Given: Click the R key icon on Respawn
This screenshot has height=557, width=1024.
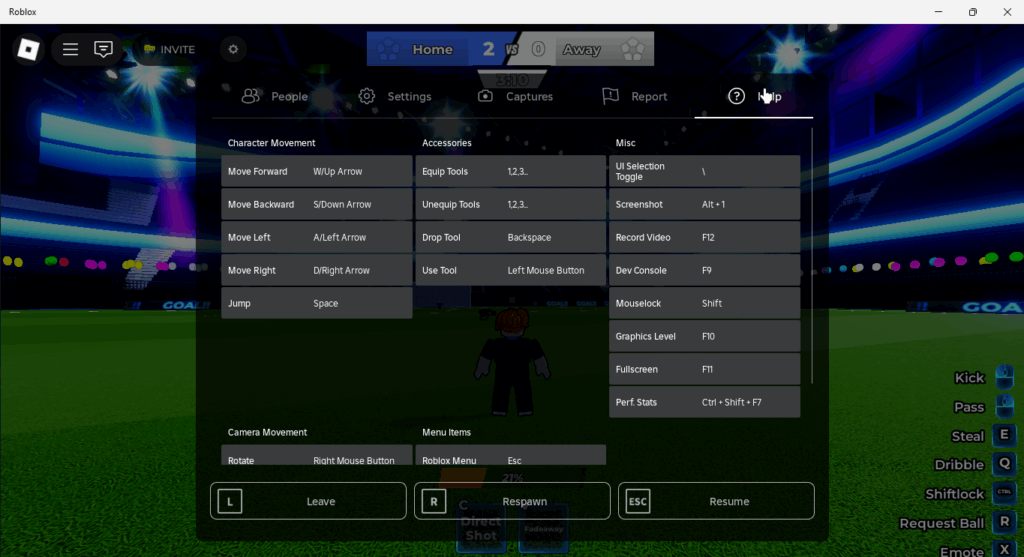Looking at the screenshot, I should (434, 501).
